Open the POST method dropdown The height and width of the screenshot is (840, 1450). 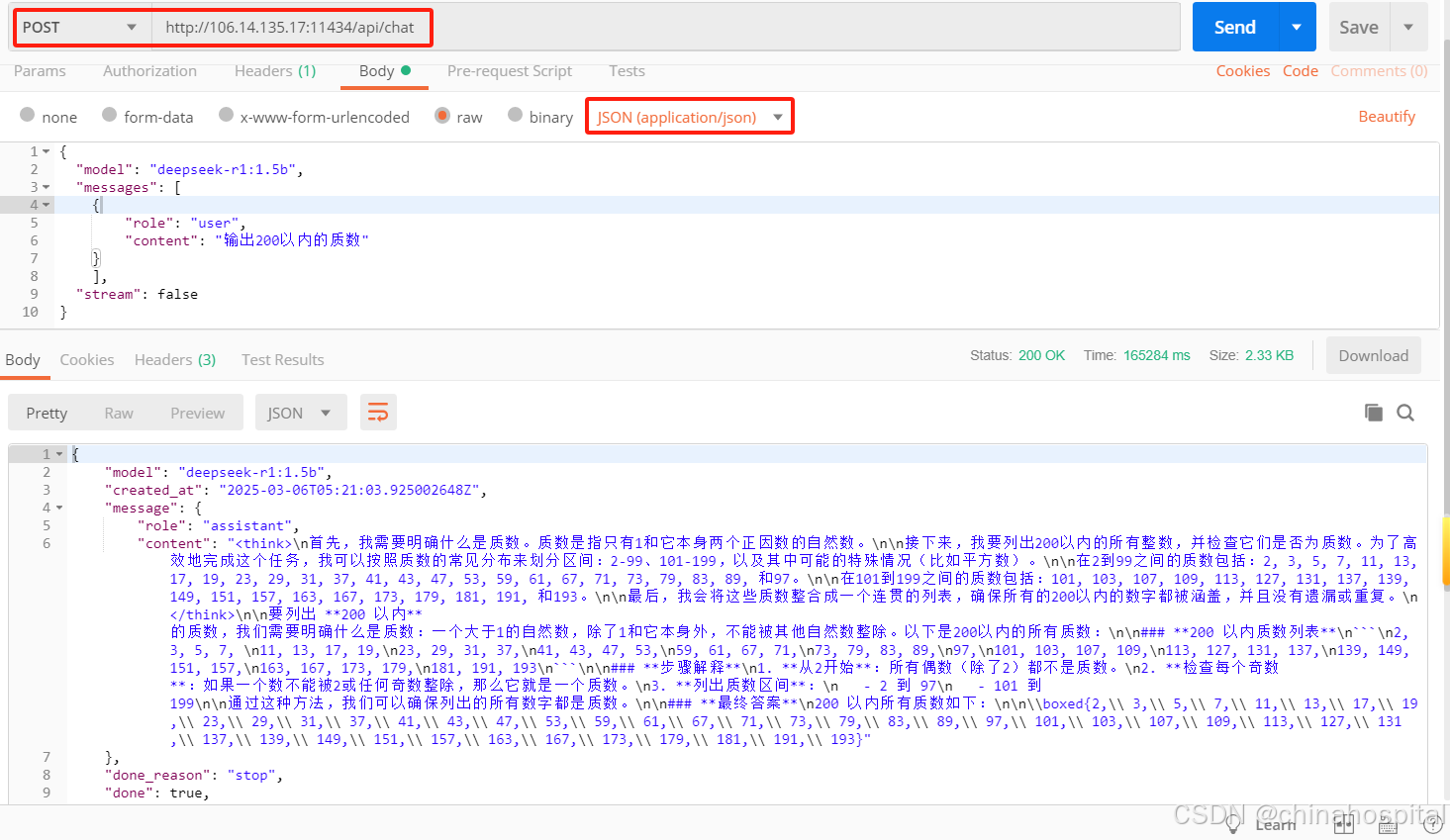tap(82, 28)
